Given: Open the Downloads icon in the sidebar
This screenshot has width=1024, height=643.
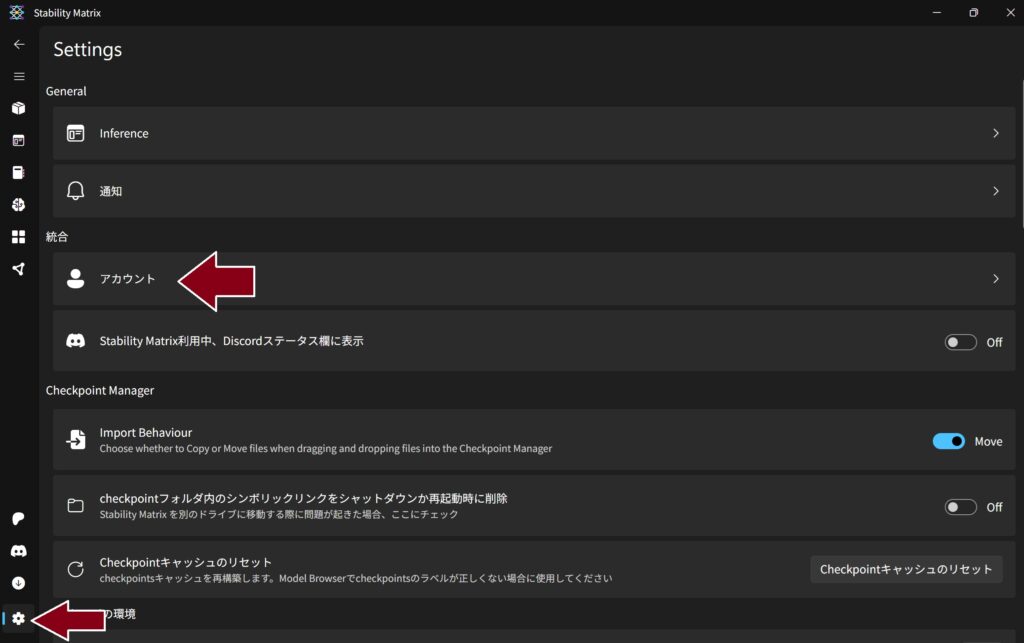Looking at the screenshot, I should tap(18, 583).
